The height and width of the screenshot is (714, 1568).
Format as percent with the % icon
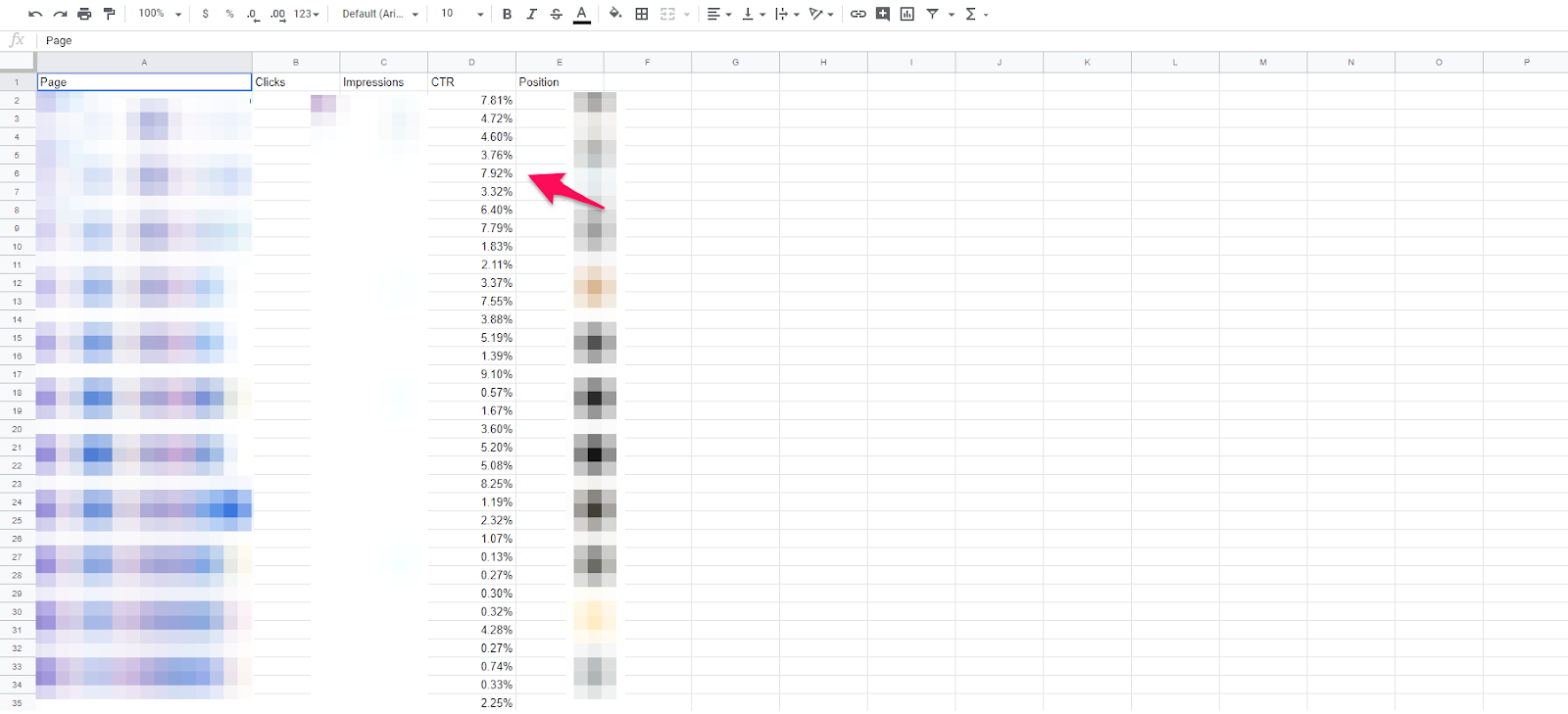[x=229, y=14]
